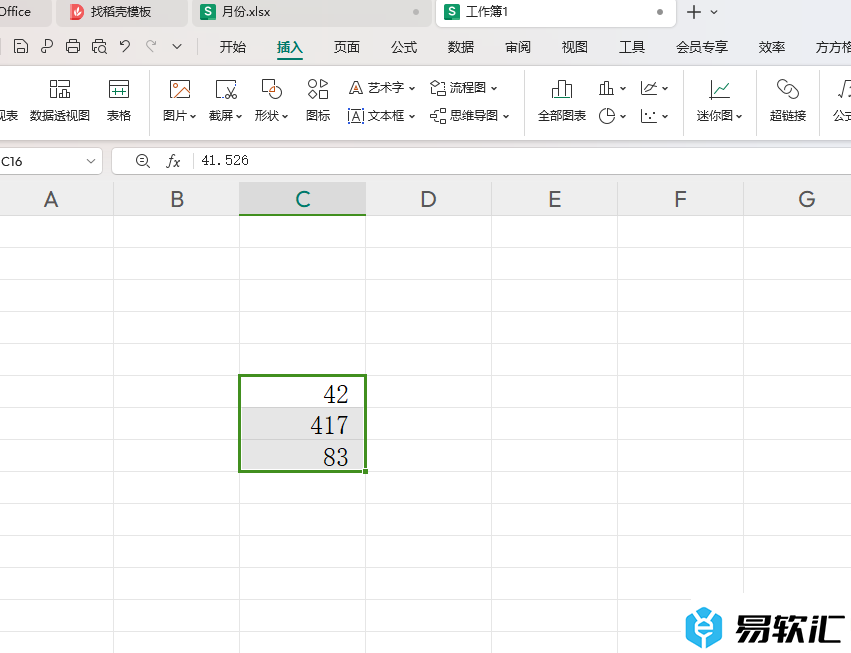Expand the Name Box dropdown arrow
The image size is (851, 653).
(x=91, y=161)
